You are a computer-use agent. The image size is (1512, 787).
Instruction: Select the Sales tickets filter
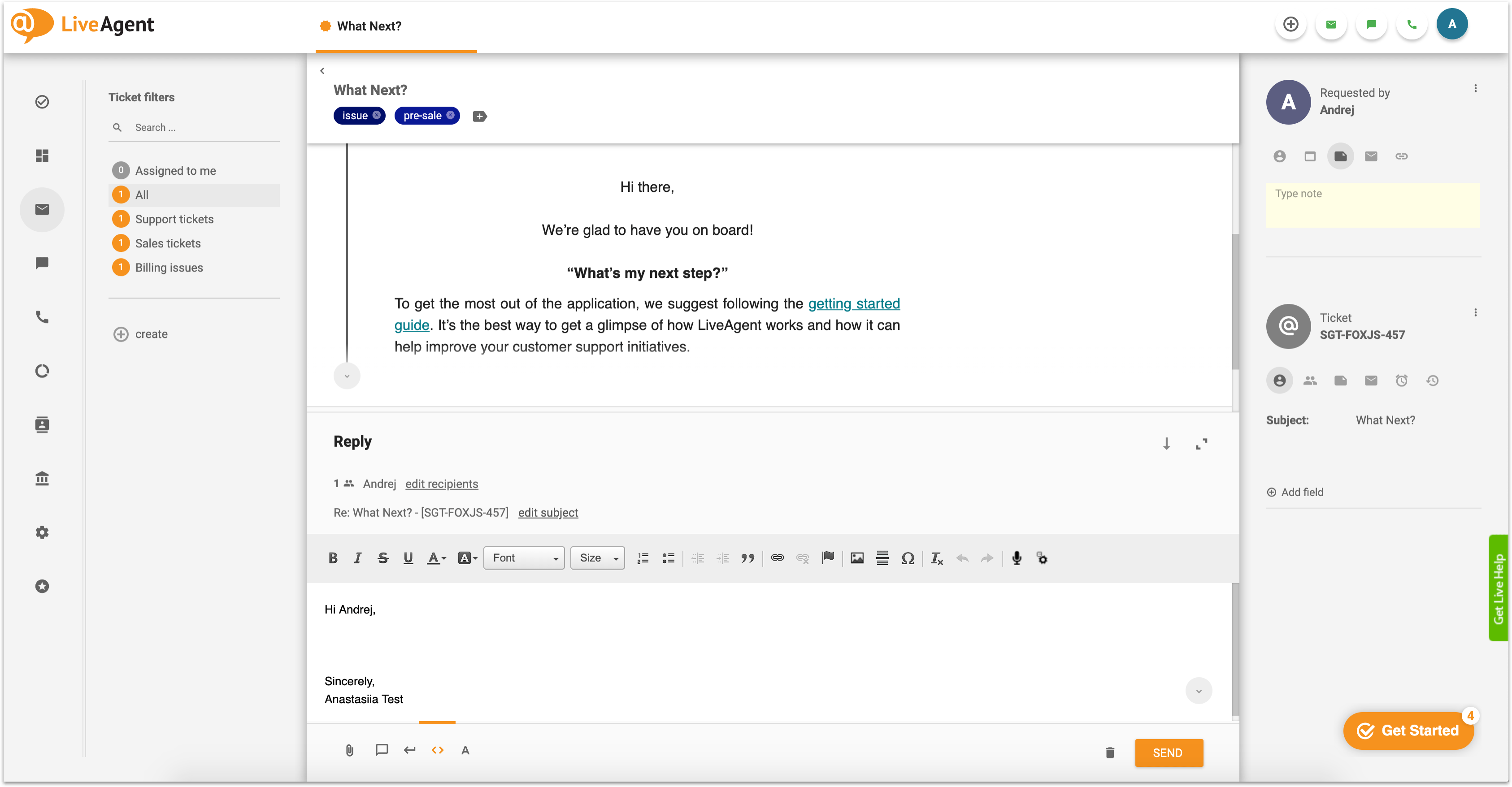pos(194,243)
